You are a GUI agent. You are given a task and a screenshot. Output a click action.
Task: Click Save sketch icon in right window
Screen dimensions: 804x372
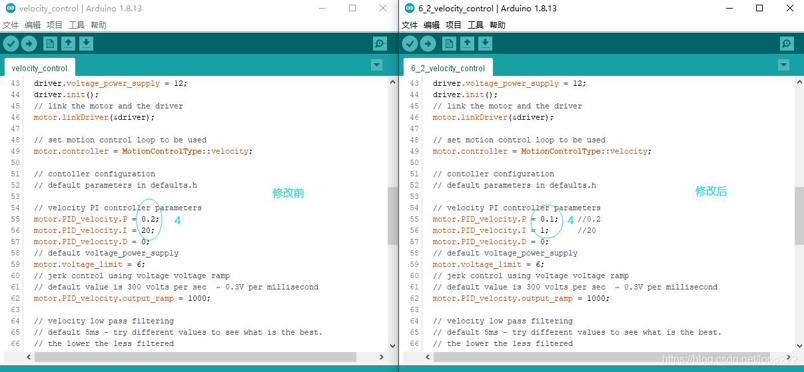click(x=485, y=44)
